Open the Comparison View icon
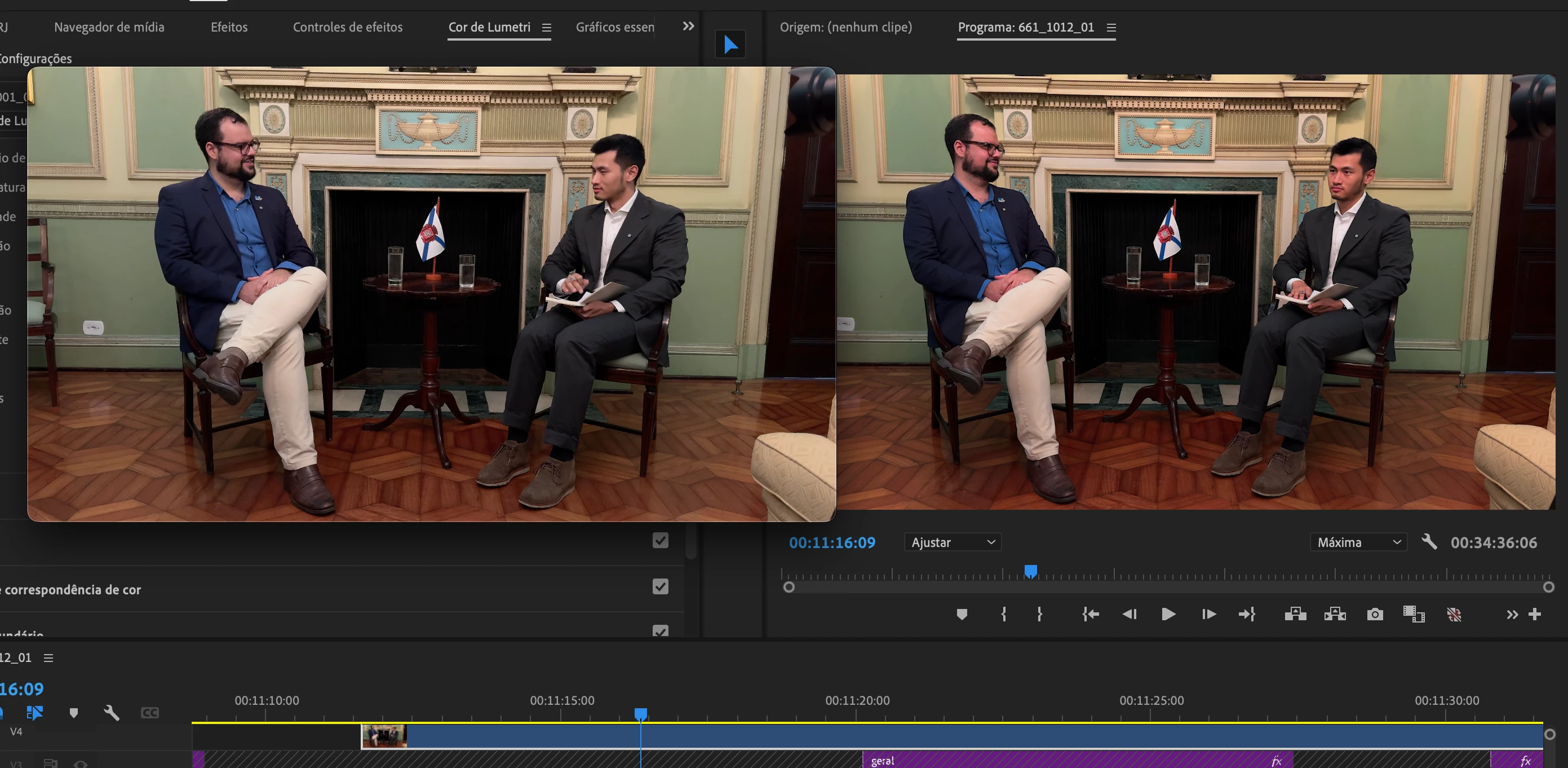1568x768 pixels. coord(1414,615)
